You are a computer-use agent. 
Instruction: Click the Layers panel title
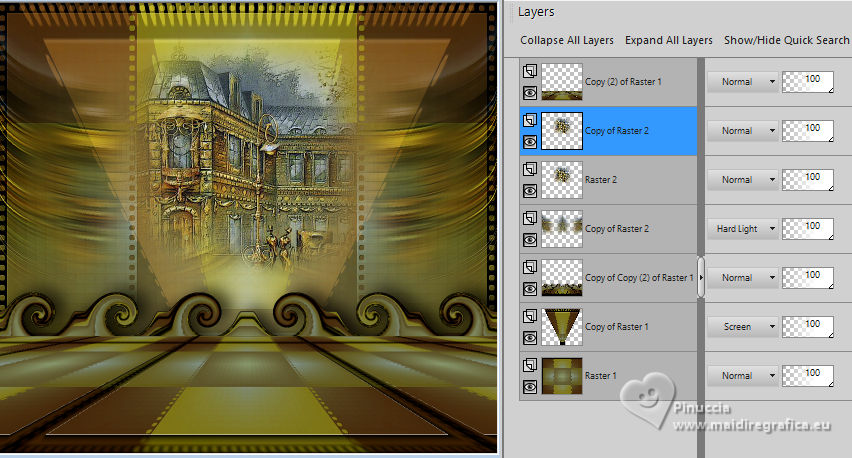pyautogui.click(x=536, y=12)
